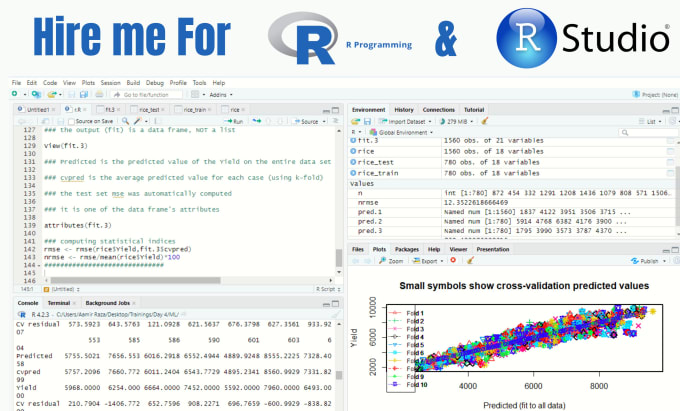Switch to the Packages tab
680x411 pixels.
[x=406, y=249]
